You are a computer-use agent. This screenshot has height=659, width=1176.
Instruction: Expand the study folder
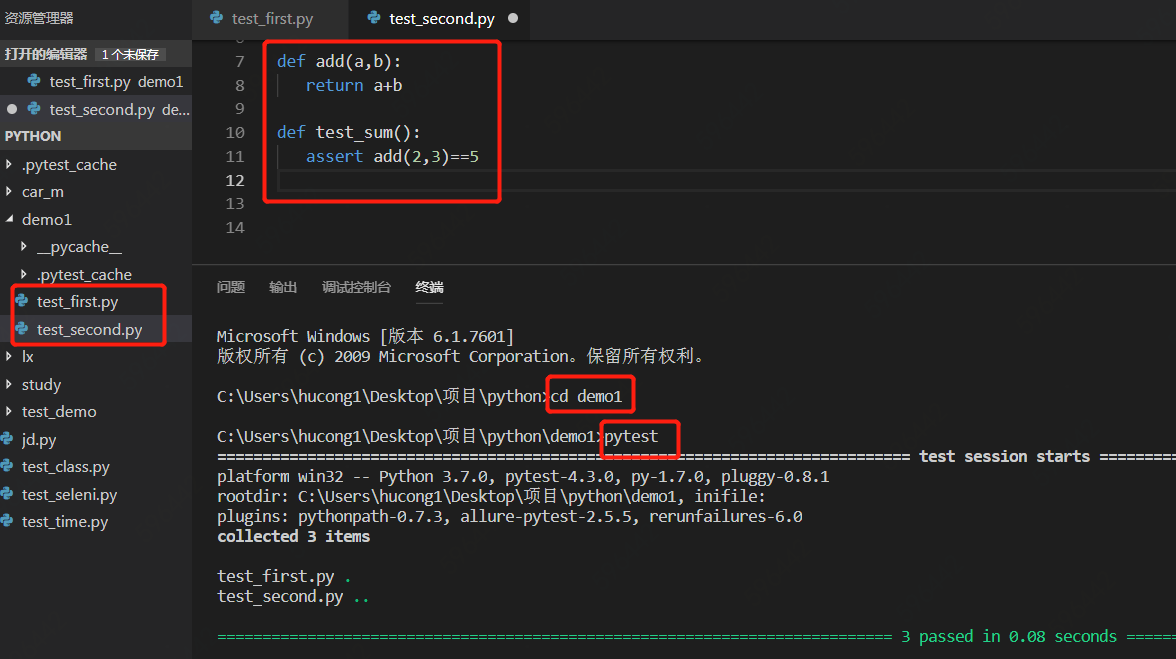click(10, 385)
